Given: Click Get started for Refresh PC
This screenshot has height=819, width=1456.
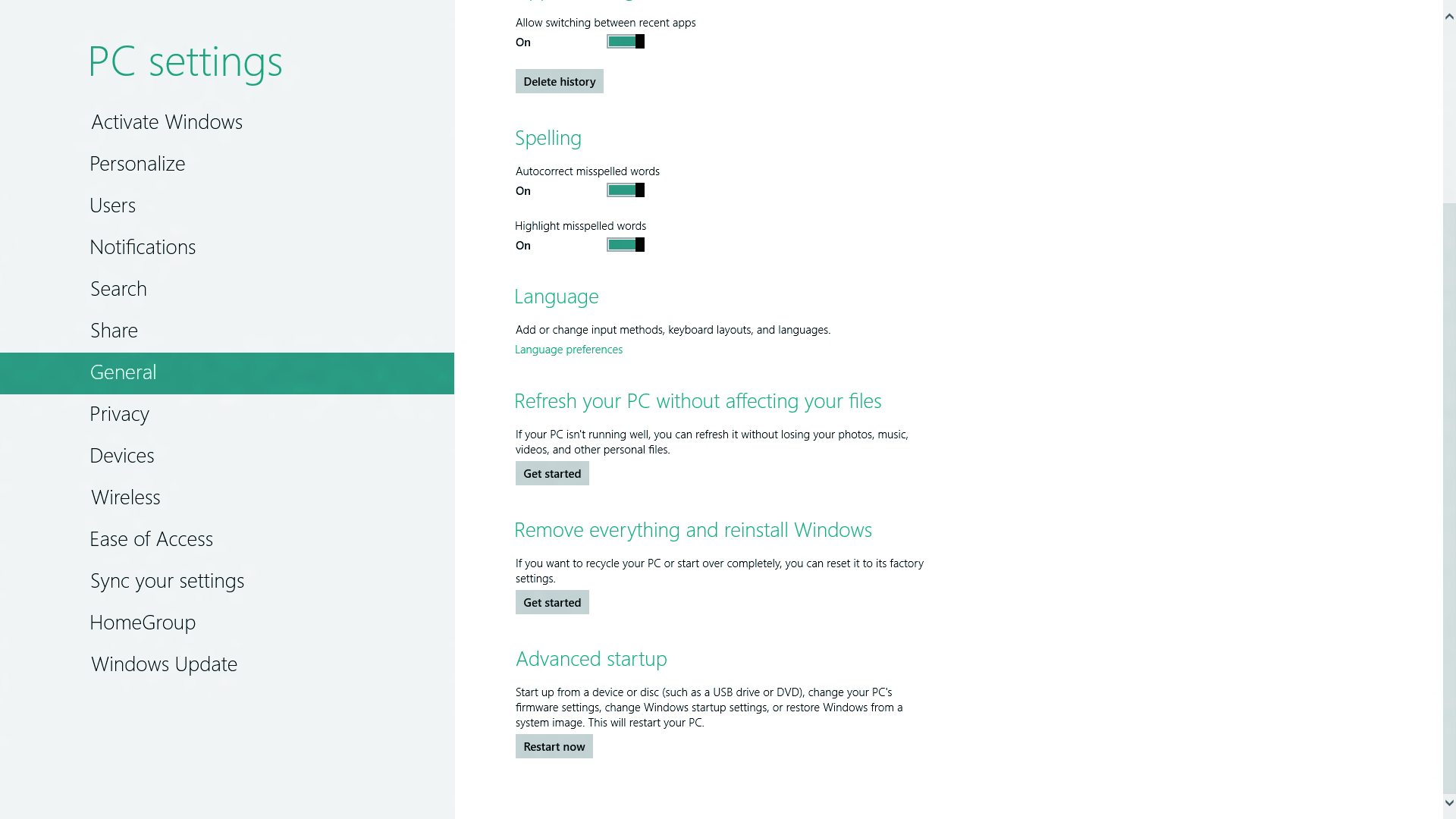Looking at the screenshot, I should (x=552, y=473).
